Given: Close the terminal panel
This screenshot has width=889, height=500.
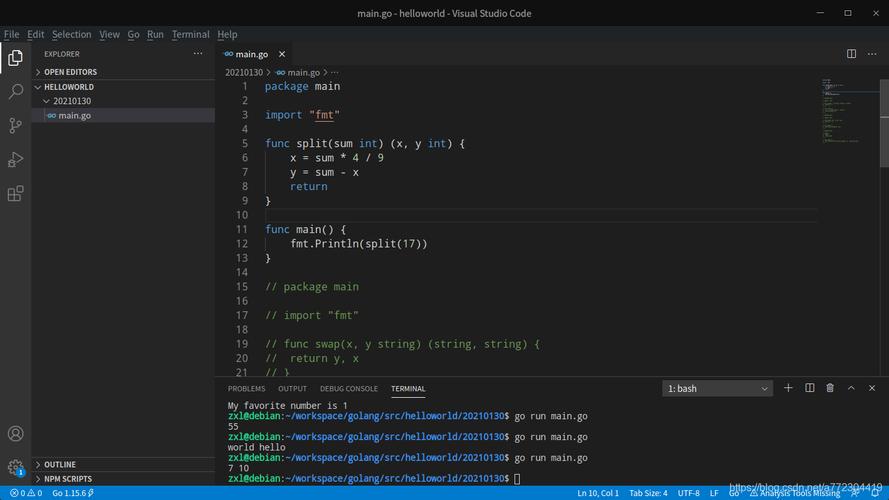Looking at the screenshot, I should [x=872, y=388].
